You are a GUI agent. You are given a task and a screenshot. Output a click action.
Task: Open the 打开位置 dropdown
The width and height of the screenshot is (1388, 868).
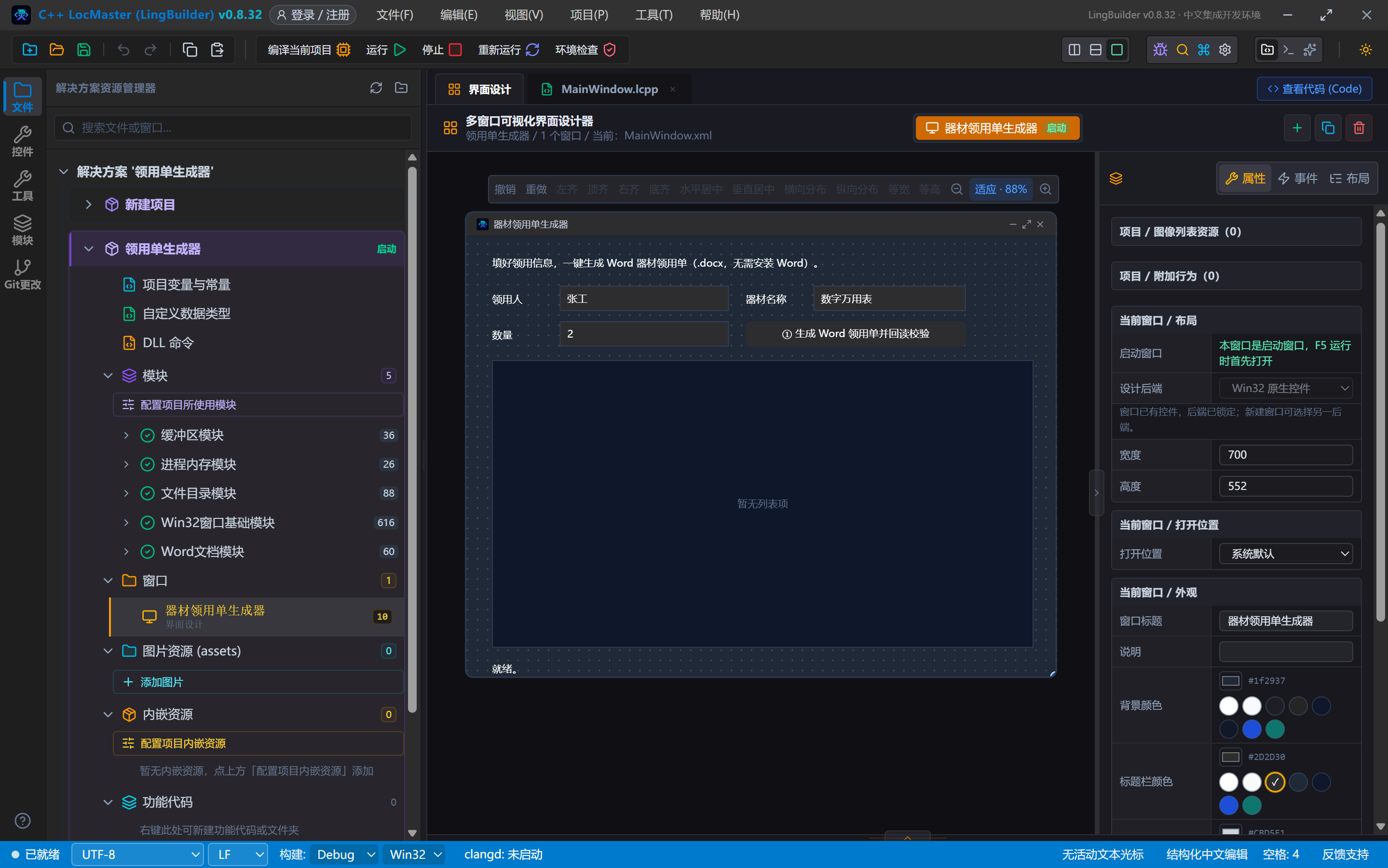pyautogui.click(x=1286, y=554)
